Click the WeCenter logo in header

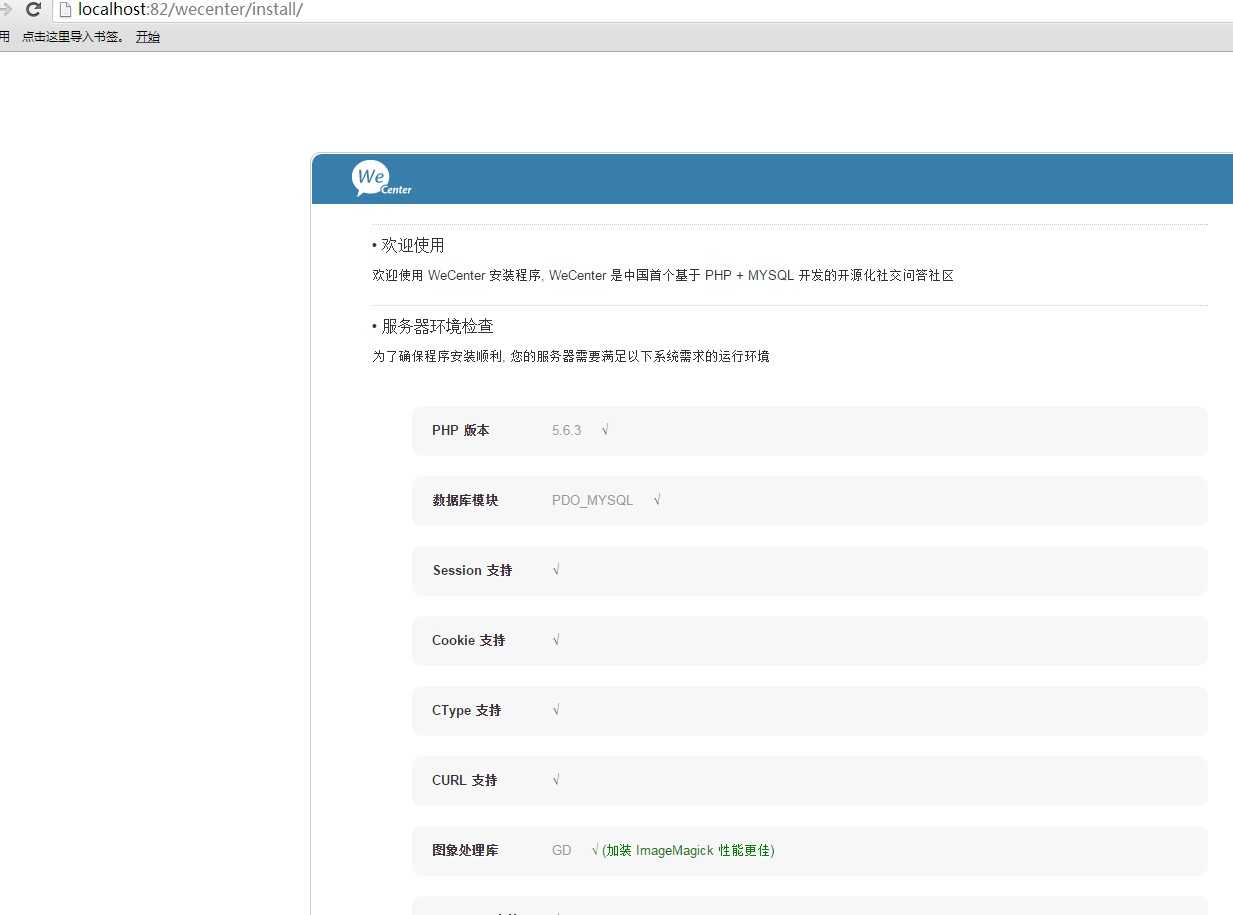[381, 178]
